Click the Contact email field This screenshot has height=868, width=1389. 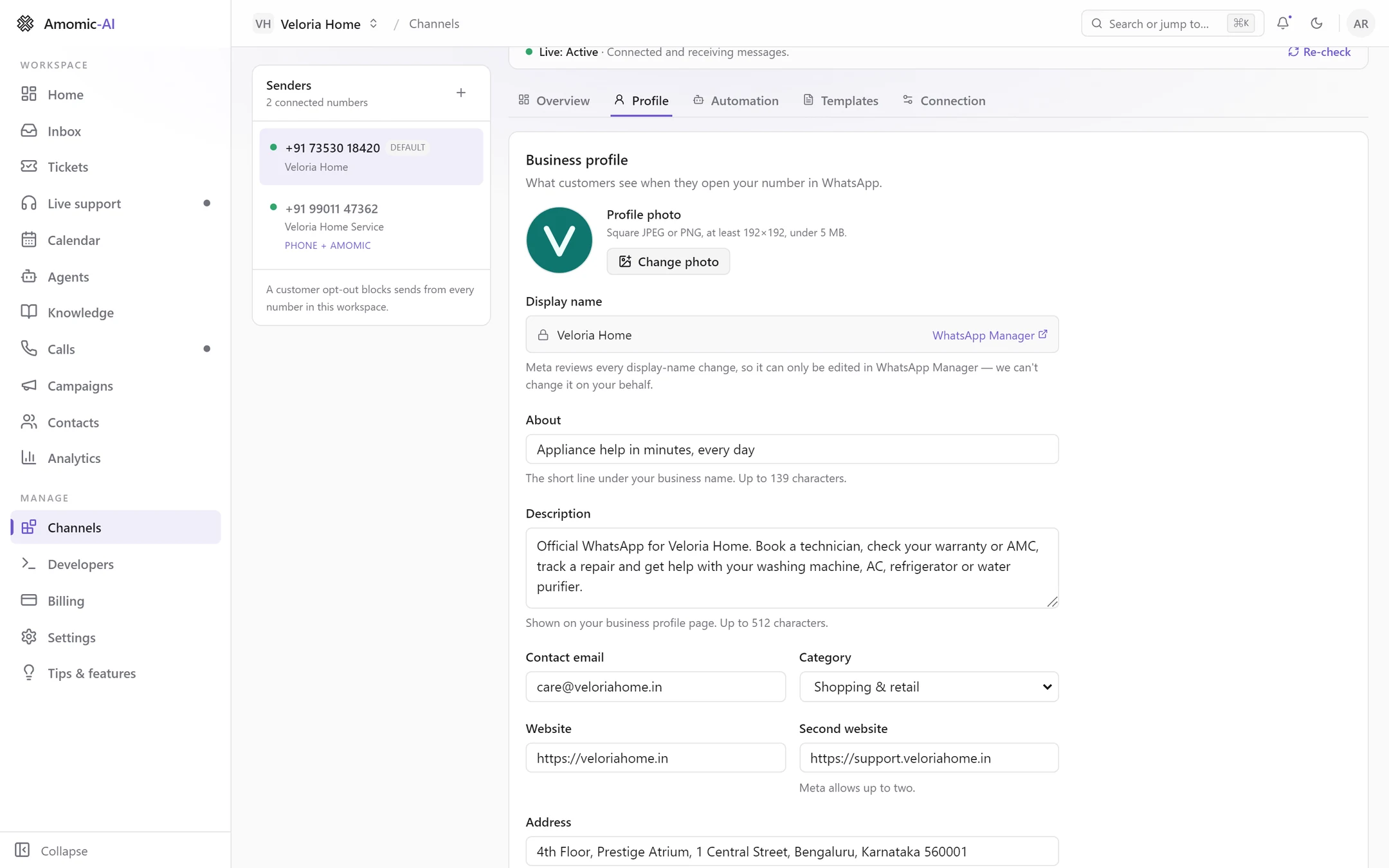tap(655, 687)
